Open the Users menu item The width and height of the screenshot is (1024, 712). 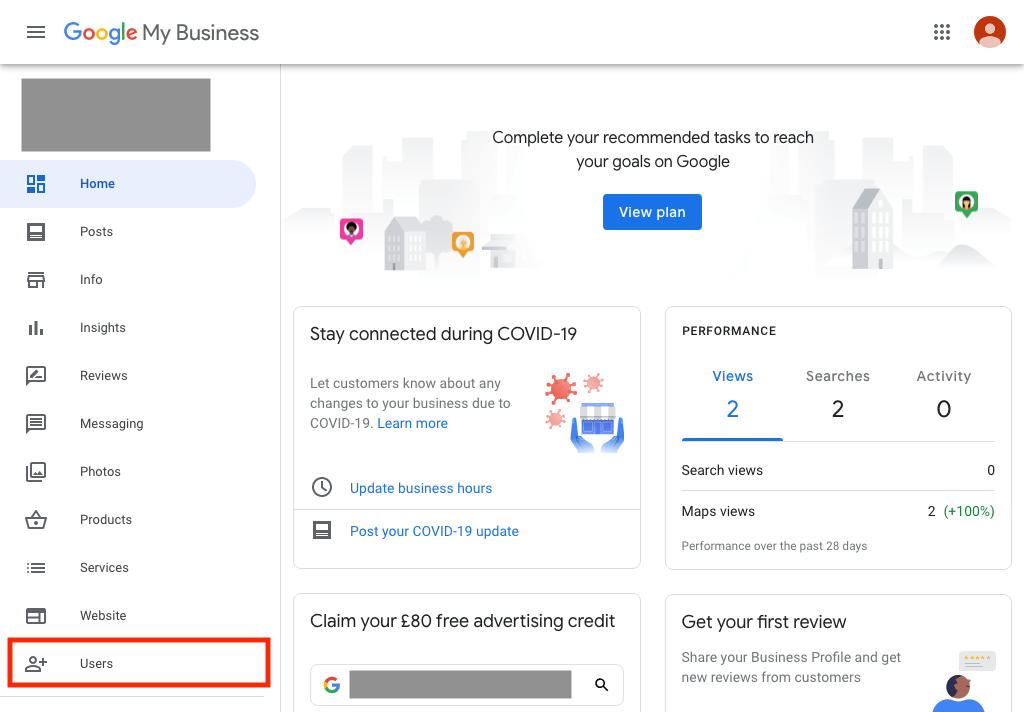coord(138,664)
